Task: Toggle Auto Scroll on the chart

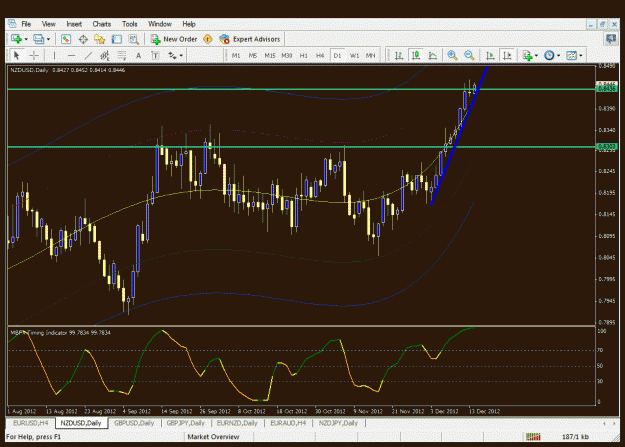Action: pos(490,55)
